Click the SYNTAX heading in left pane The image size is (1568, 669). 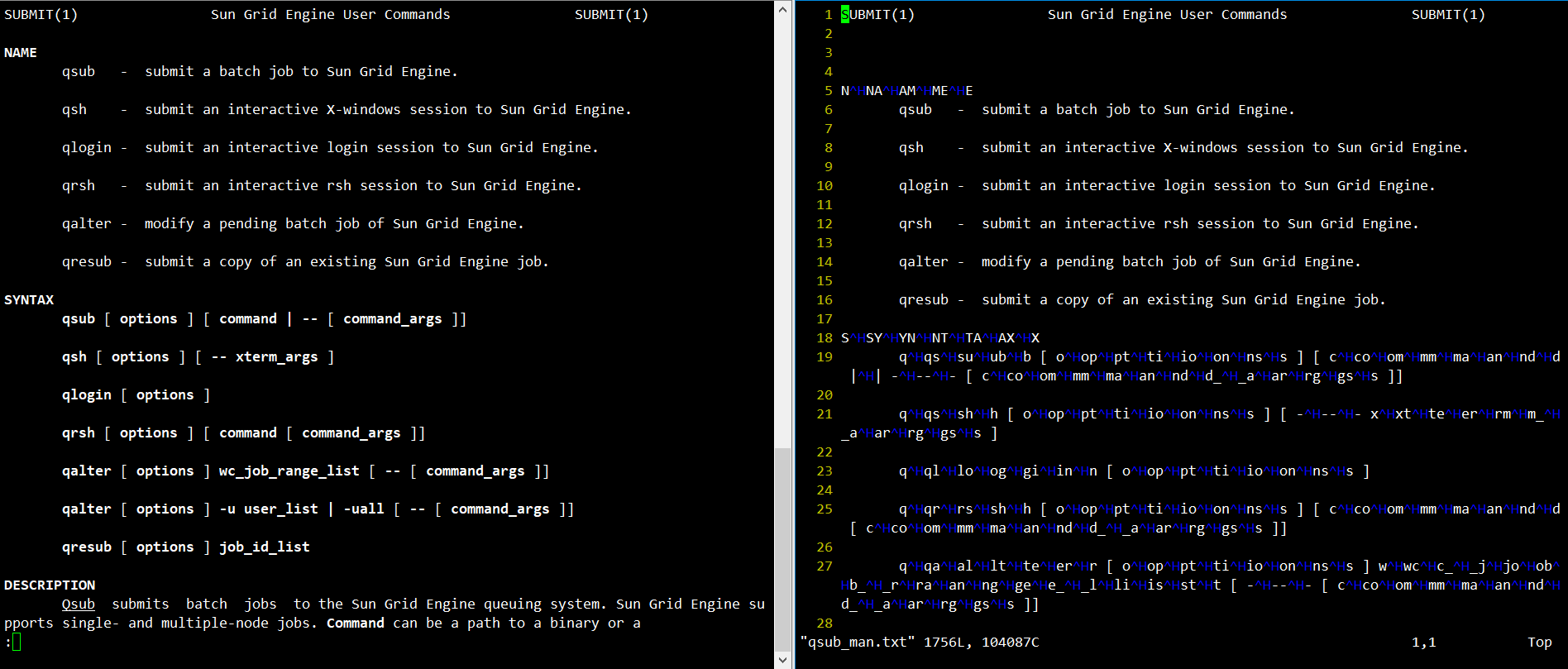pyautogui.click(x=29, y=300)
